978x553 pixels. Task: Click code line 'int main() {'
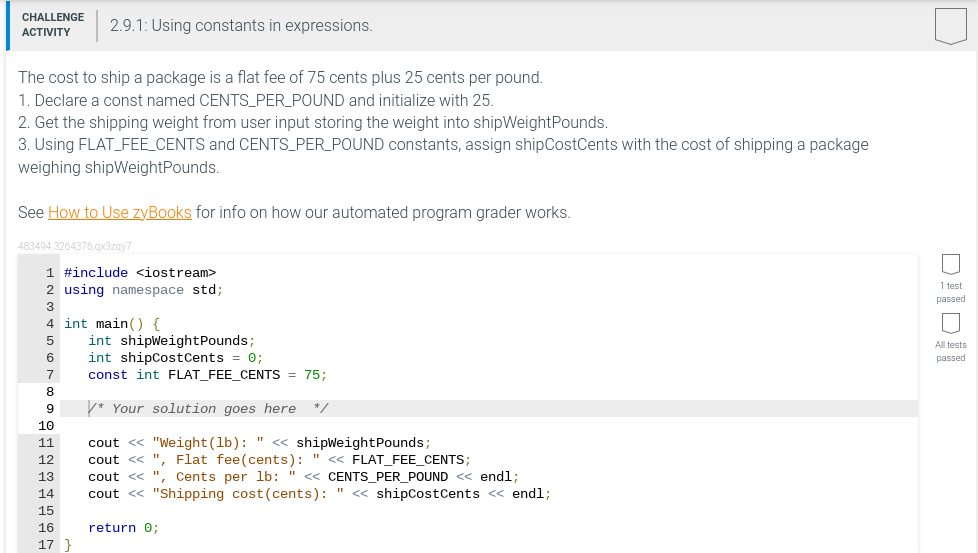coord(112,324)
